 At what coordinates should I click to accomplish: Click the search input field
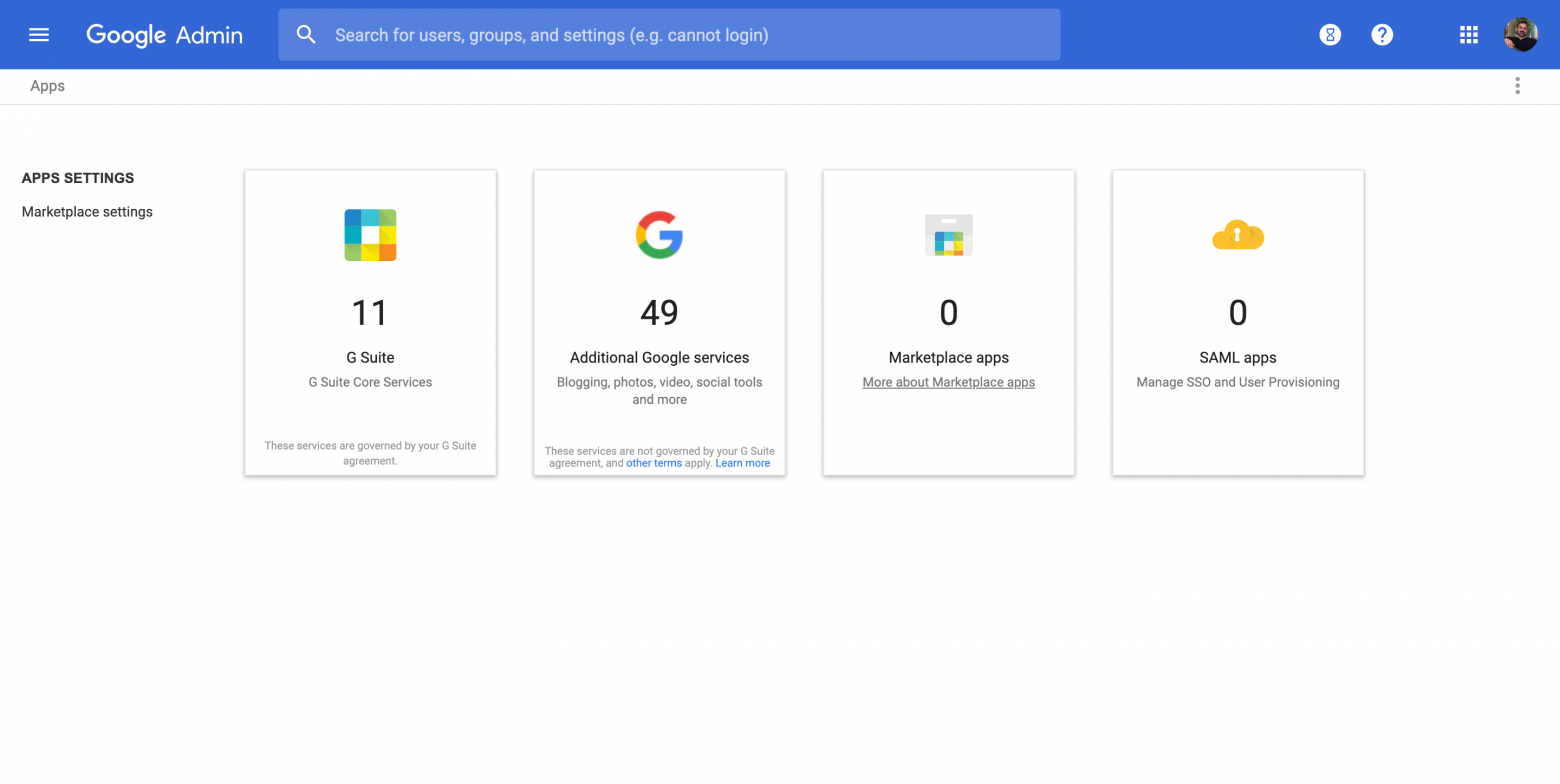coord(668,34)
